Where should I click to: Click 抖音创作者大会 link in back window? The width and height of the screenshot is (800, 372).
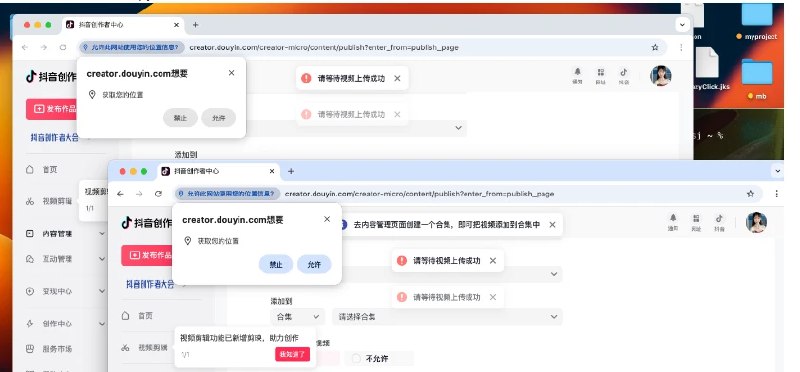coord(55,137)
